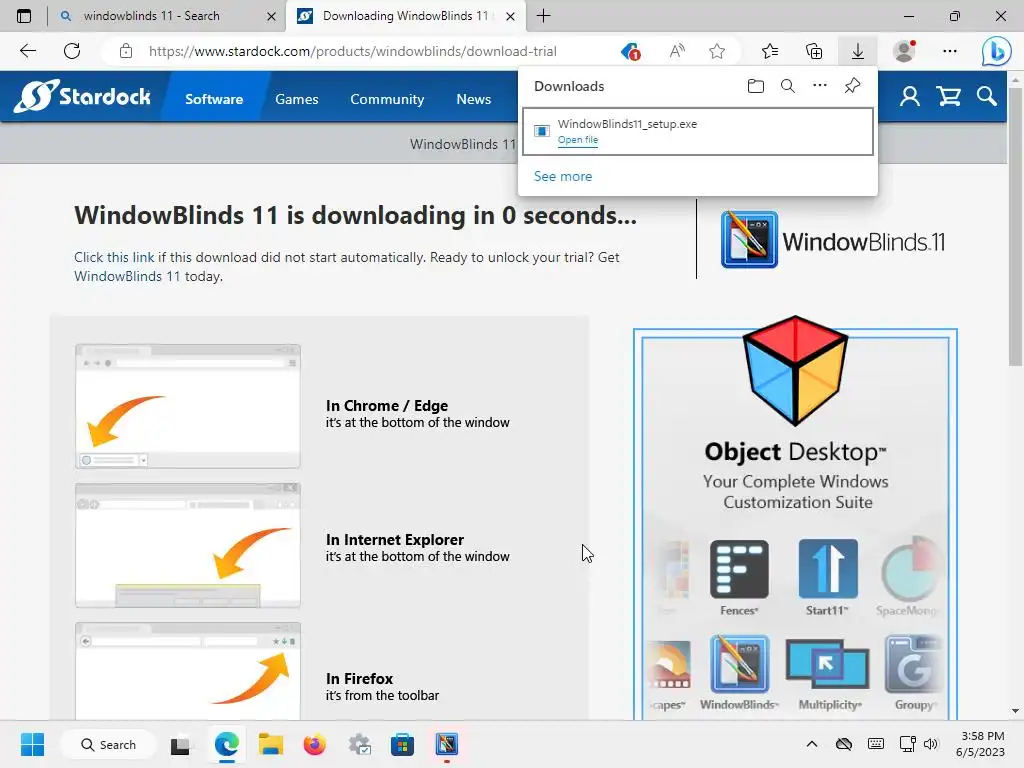
Task: Open the Stardock shopping cart
Action: (x=948, y=97)
